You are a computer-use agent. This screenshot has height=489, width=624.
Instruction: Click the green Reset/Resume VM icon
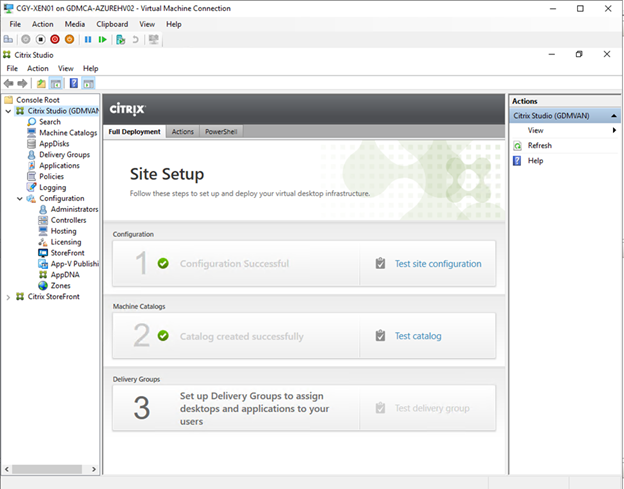[x=103, y=39]
